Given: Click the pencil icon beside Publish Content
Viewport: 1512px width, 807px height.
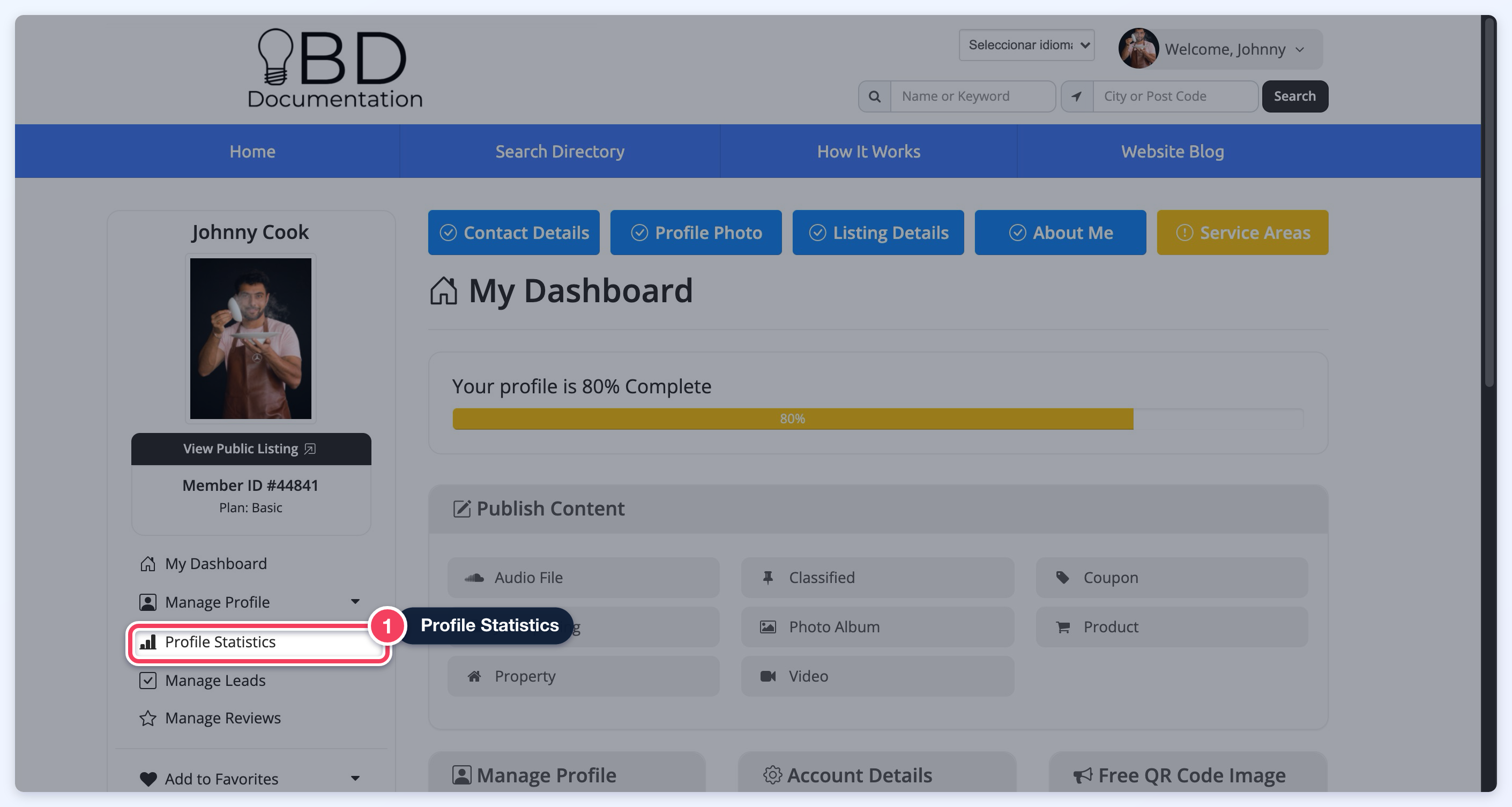Looking at the screenshot, I should [462, 509].
